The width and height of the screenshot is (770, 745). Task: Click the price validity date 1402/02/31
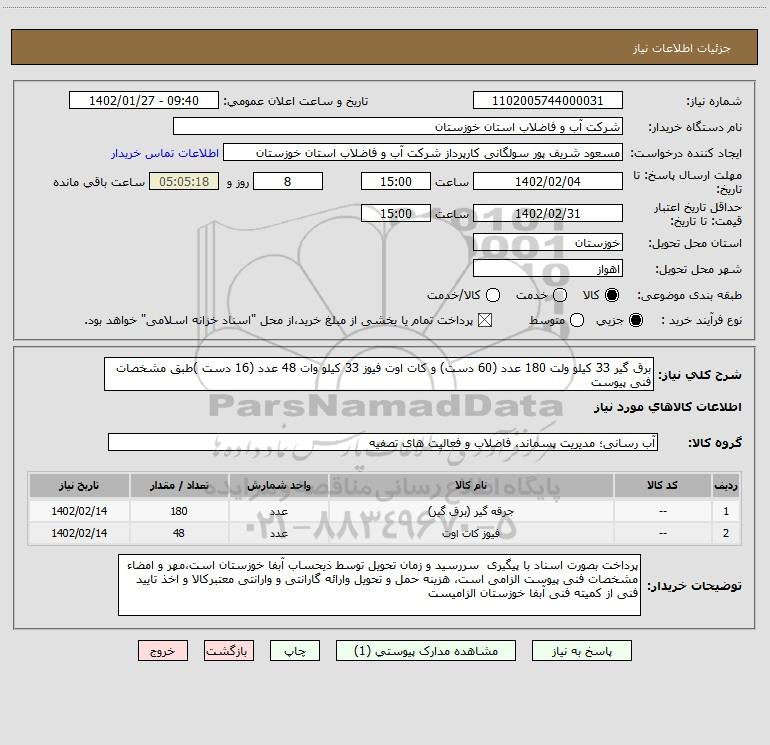tap(548, 213)
